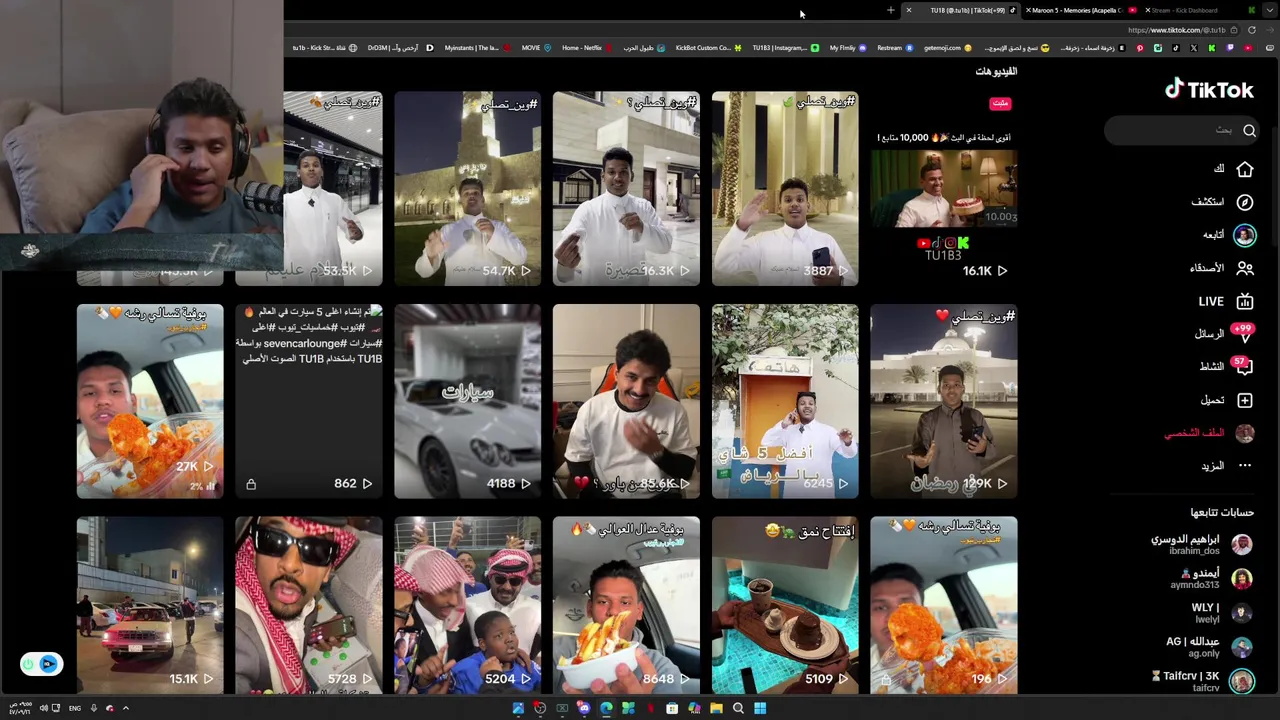Open the MOVIE bookmark

[x=537, y=48]
